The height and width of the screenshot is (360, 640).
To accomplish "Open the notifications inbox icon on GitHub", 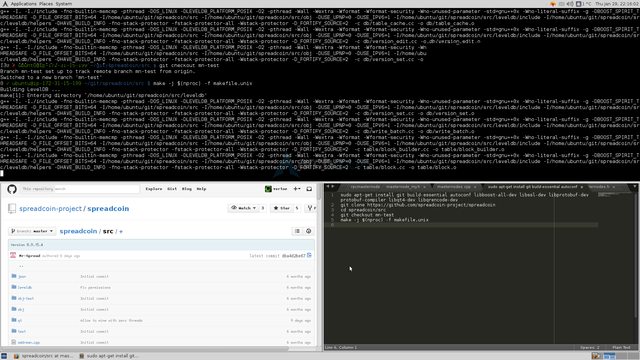I will pos(309,189).
